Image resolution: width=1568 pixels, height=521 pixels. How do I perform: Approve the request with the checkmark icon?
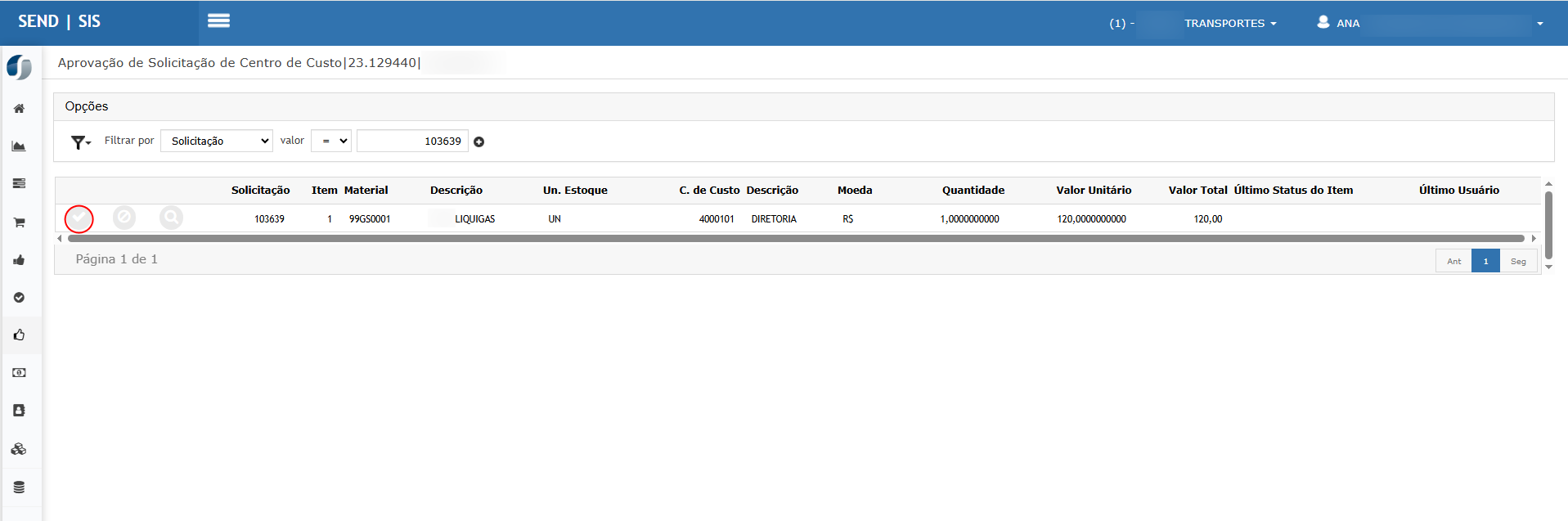click(x=79, y=218)
